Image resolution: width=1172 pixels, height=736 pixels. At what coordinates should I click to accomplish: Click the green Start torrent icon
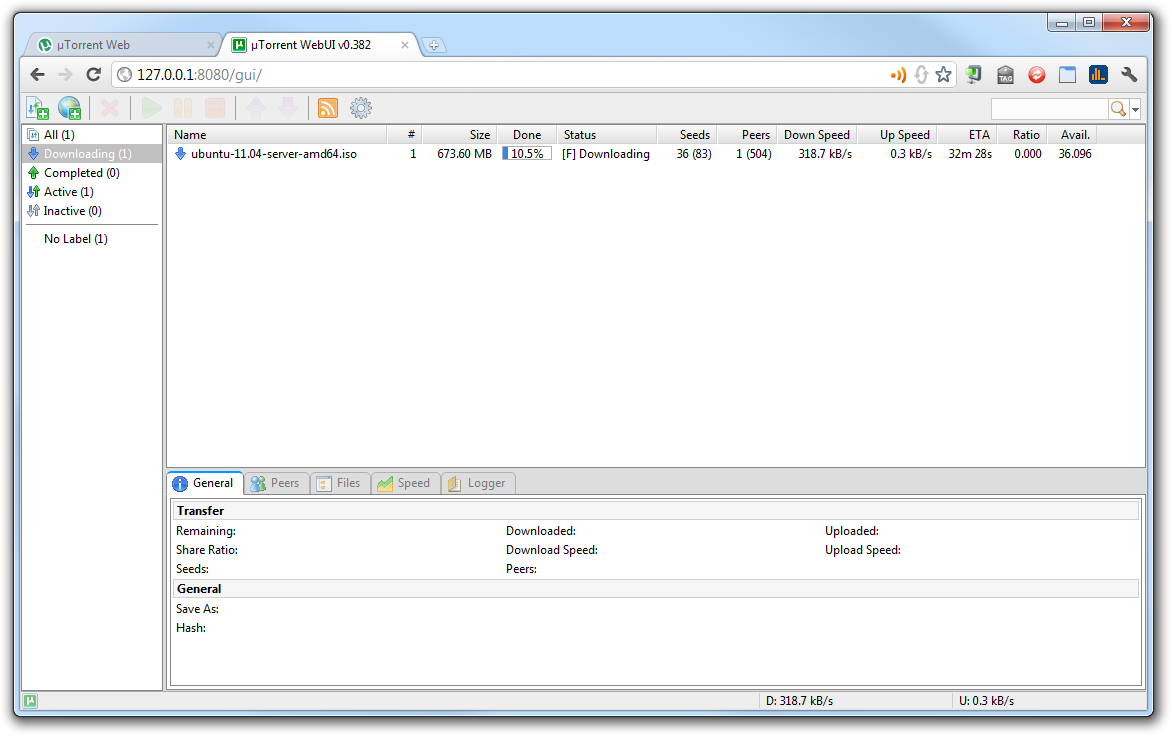tap(152, 108)
